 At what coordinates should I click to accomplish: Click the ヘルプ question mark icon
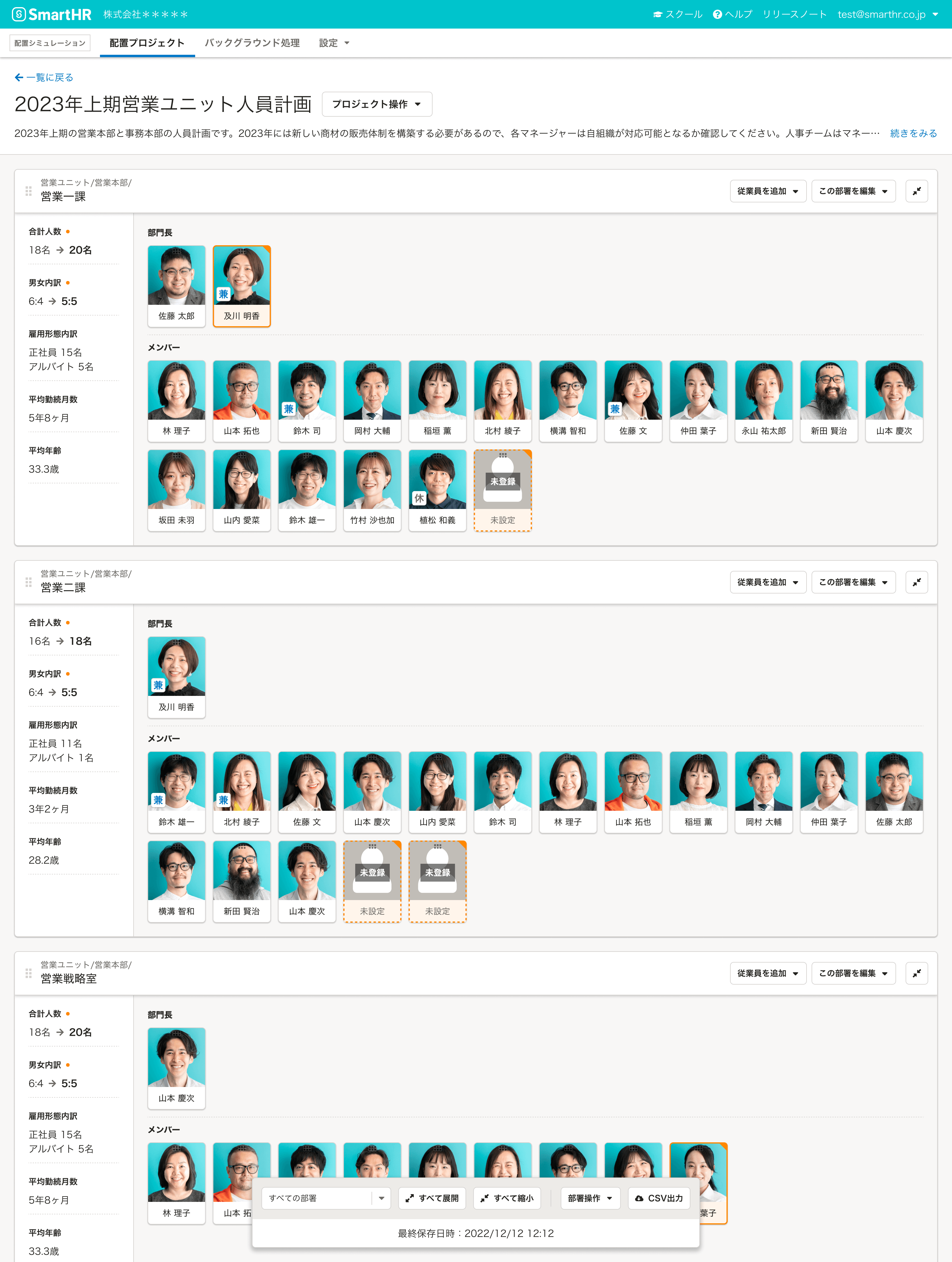click(717, 14)
